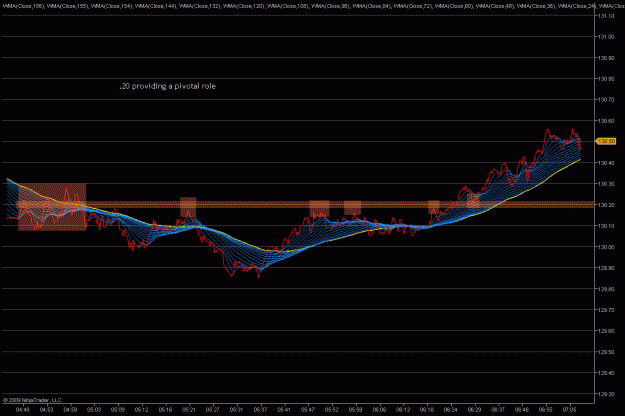The image size is (625, 416).
Task: Click the 130.00 price axis label
Action: click(605, 247)
